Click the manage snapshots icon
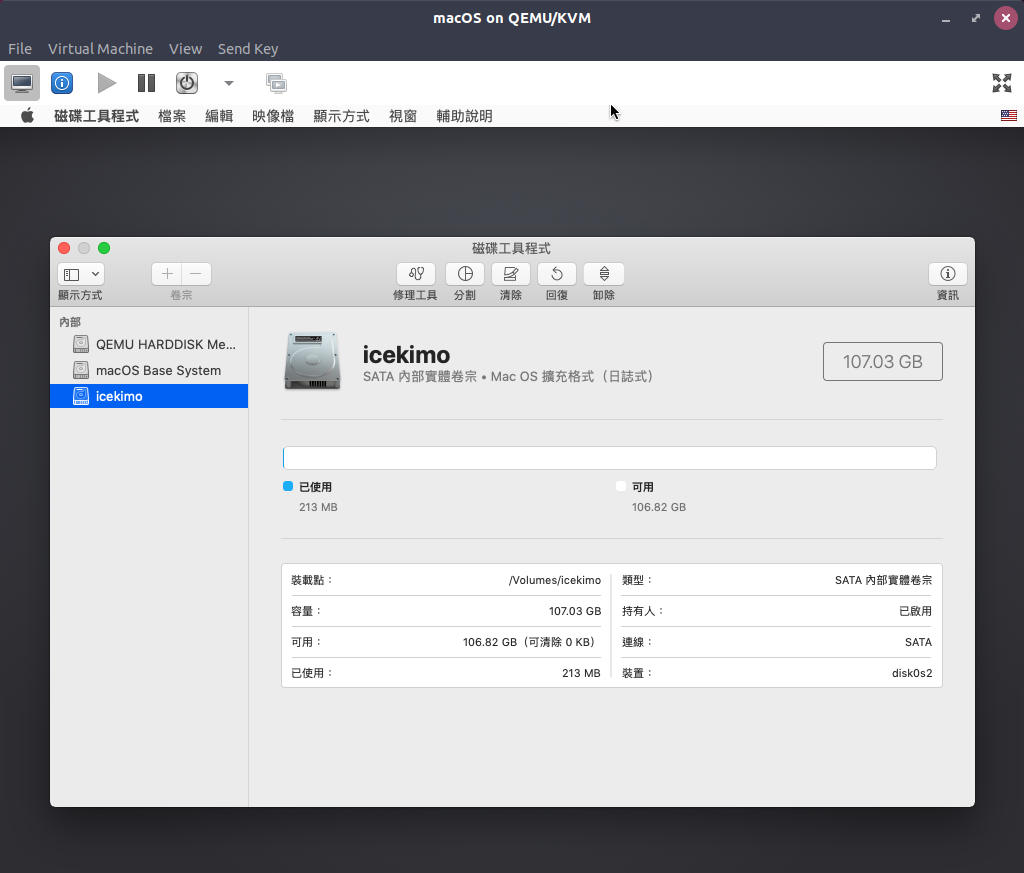Image resolution: width=1024 pixels, height=873 pixels. click(276, 83)
